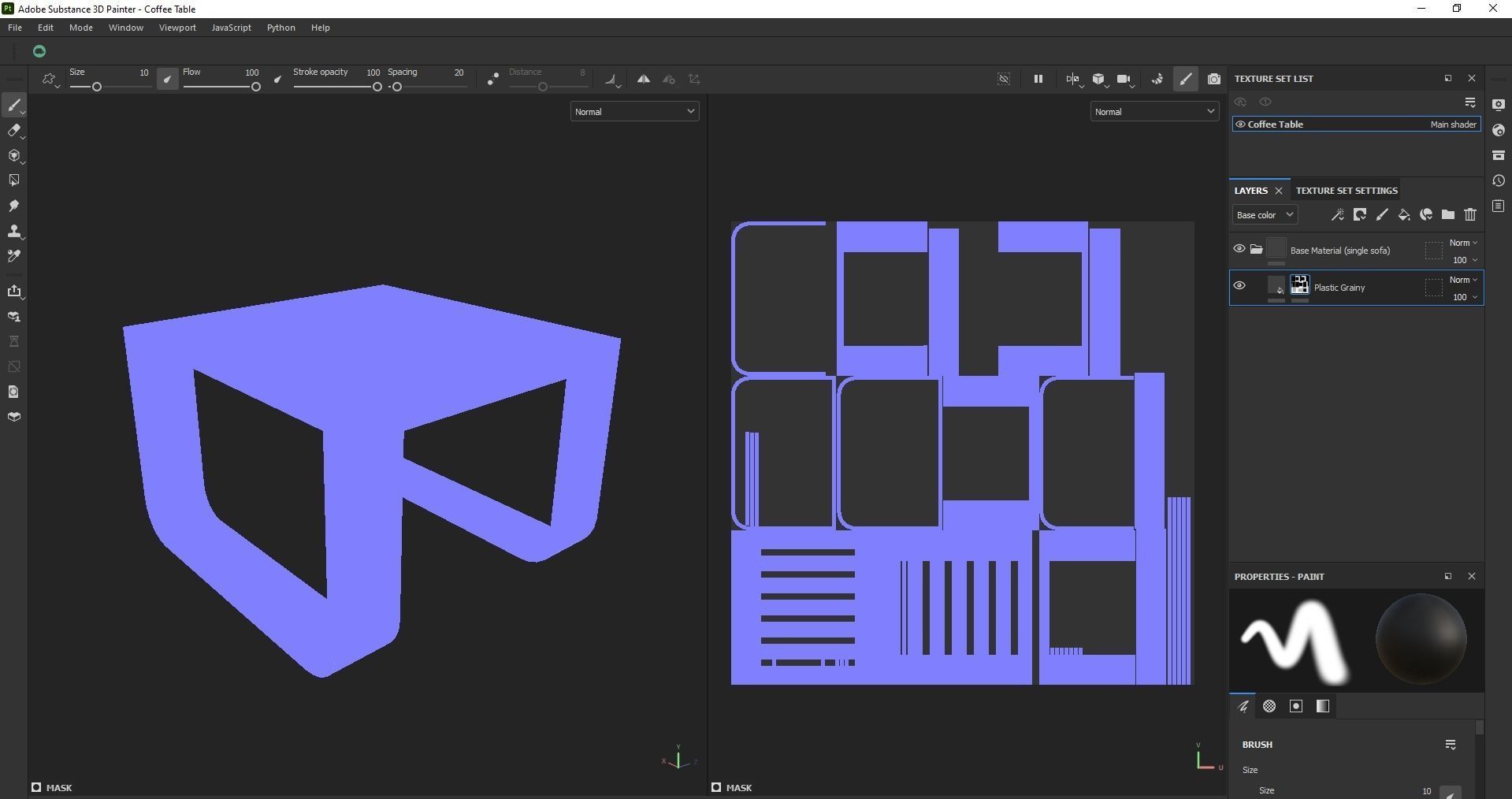Select the Smudge tool
This screenshot has width=1512, height=799.
(x=14, y=206)
